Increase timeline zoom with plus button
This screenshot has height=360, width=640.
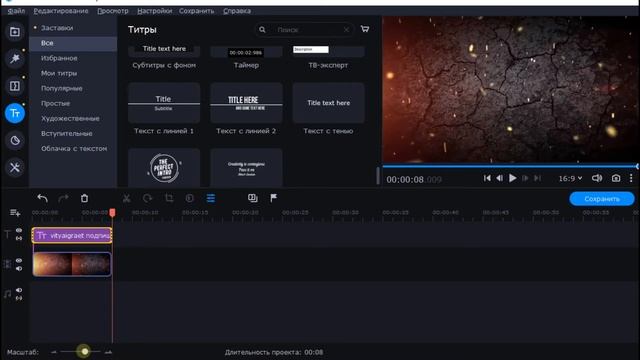tap(108, 352)
